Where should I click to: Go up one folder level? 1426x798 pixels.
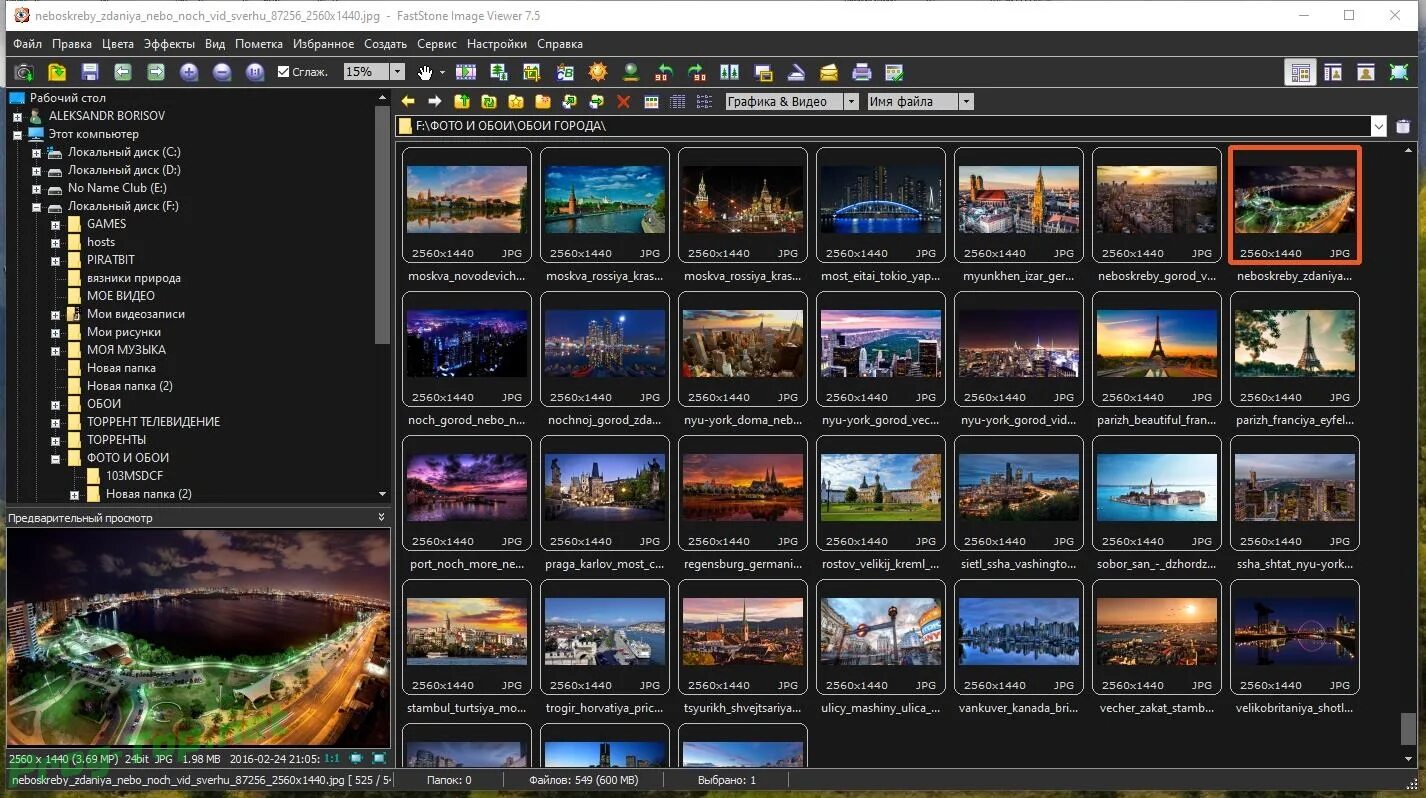(x=462, y=101)
